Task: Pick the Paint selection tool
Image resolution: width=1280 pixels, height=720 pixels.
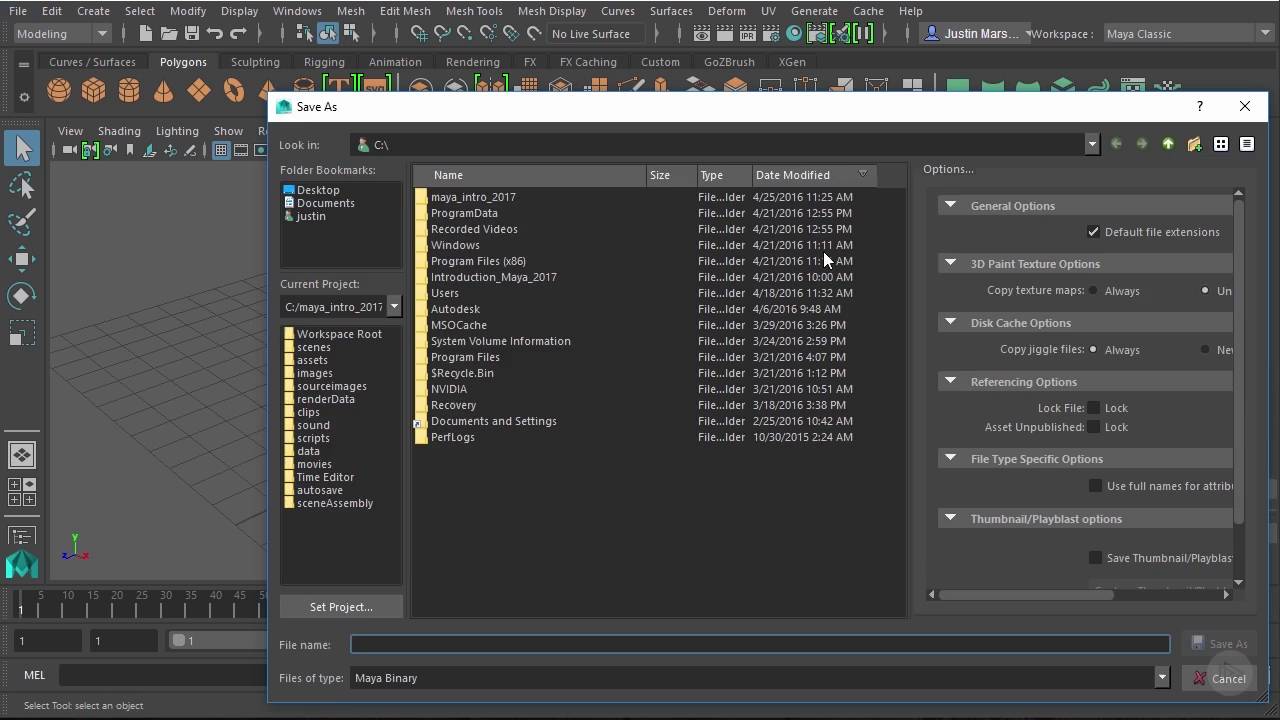Action: point(22,222)
